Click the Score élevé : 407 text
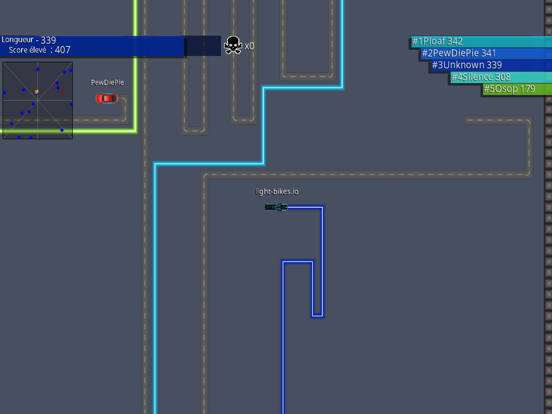552x414 pixels. 39,50
